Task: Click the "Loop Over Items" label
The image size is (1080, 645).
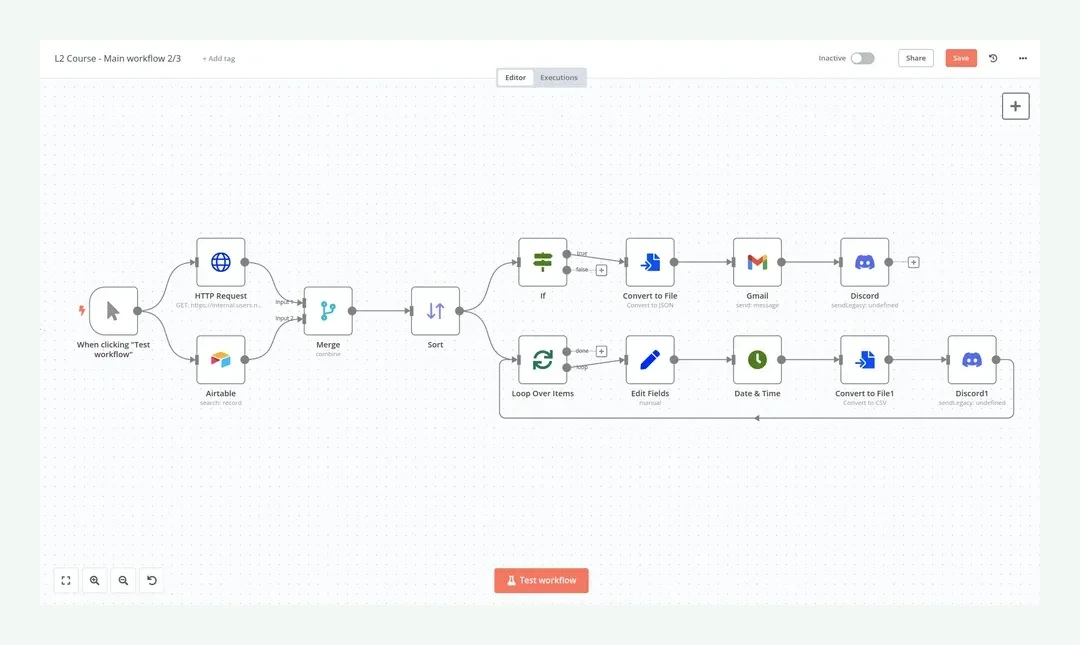Action: 543,393
